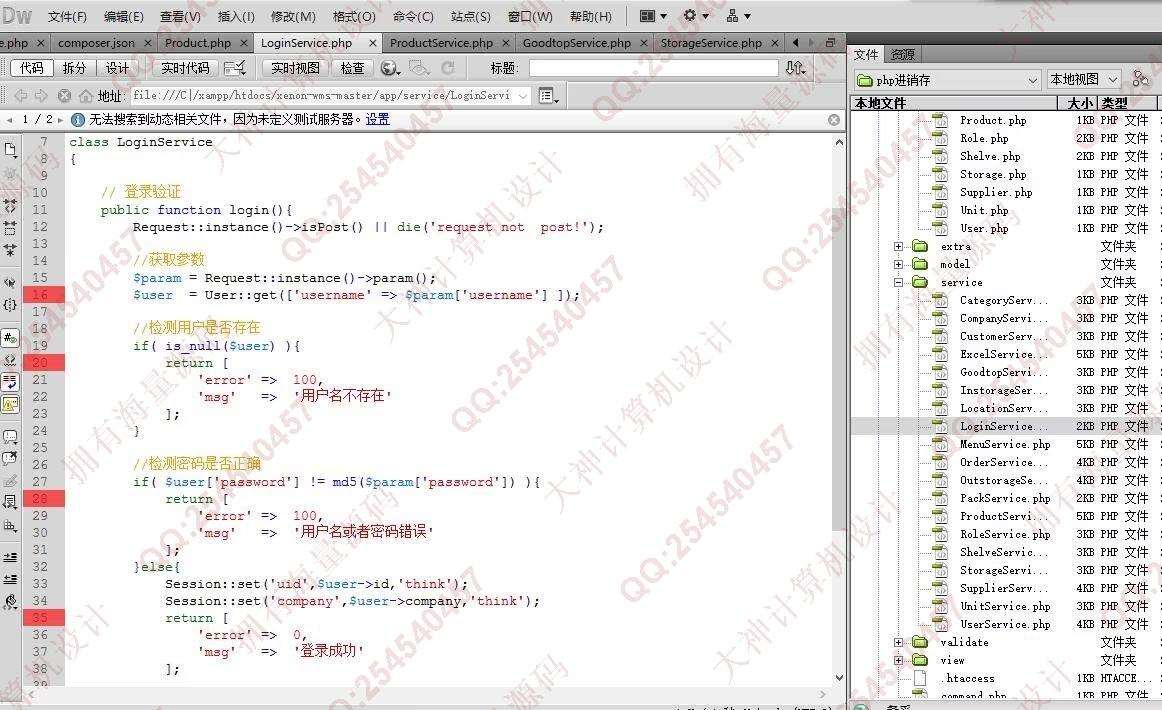Open file management dropdown next to title field

tap(795, 68)
